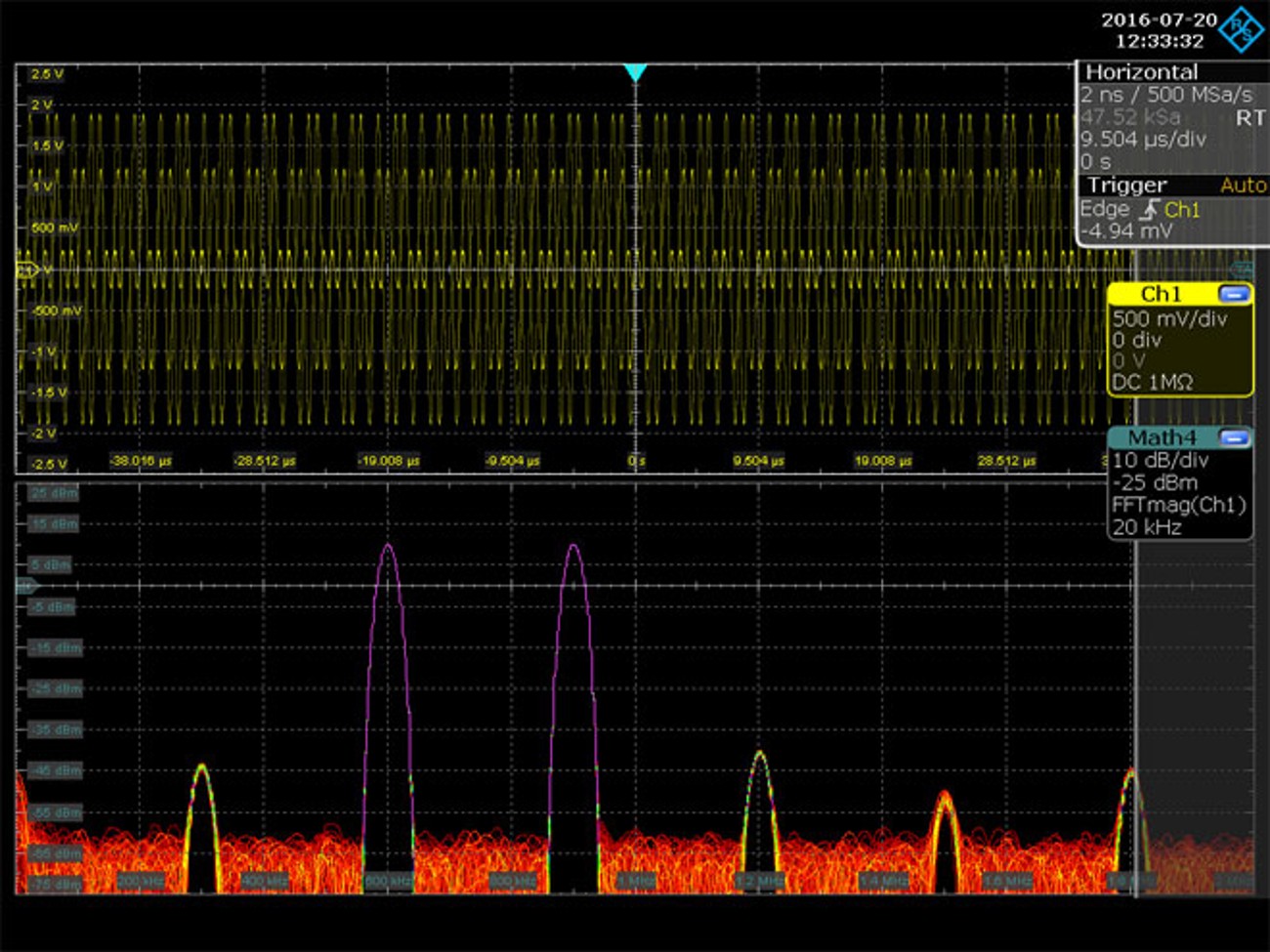This screenshot has height=952, width=1270.
Task: Click the RT acquisition mode indicator
Action: [1249, 118]
